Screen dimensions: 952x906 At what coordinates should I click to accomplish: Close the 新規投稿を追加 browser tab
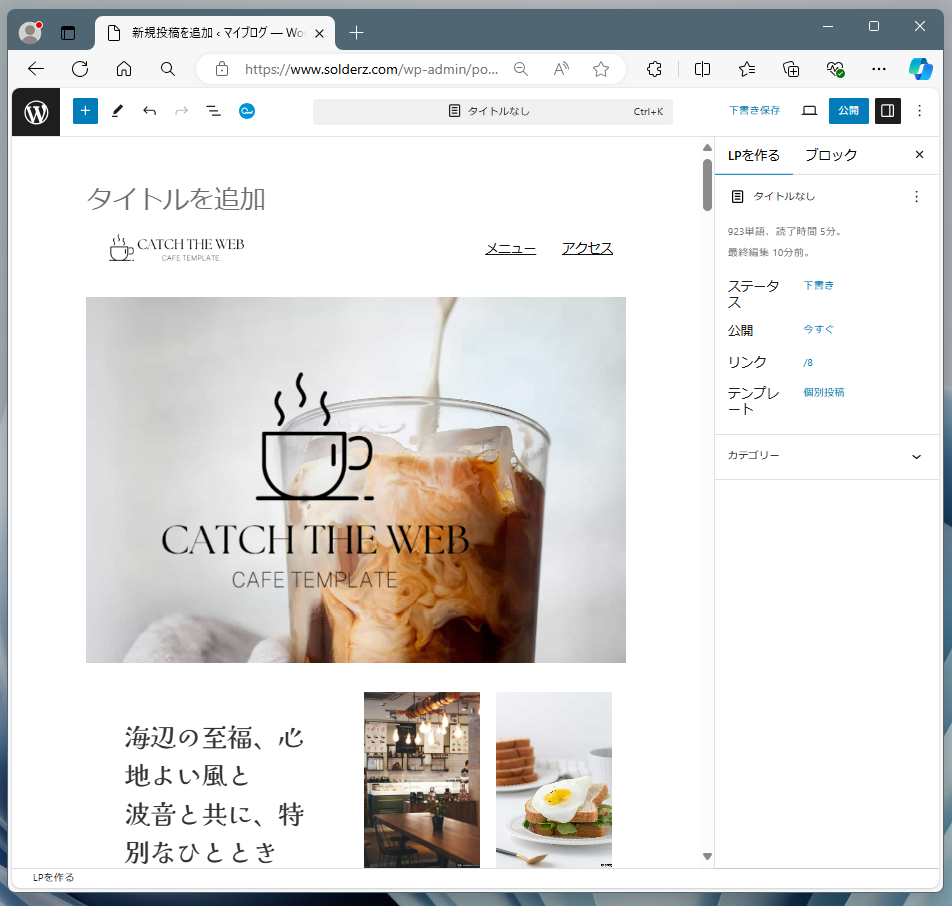(x=319, y=33)
